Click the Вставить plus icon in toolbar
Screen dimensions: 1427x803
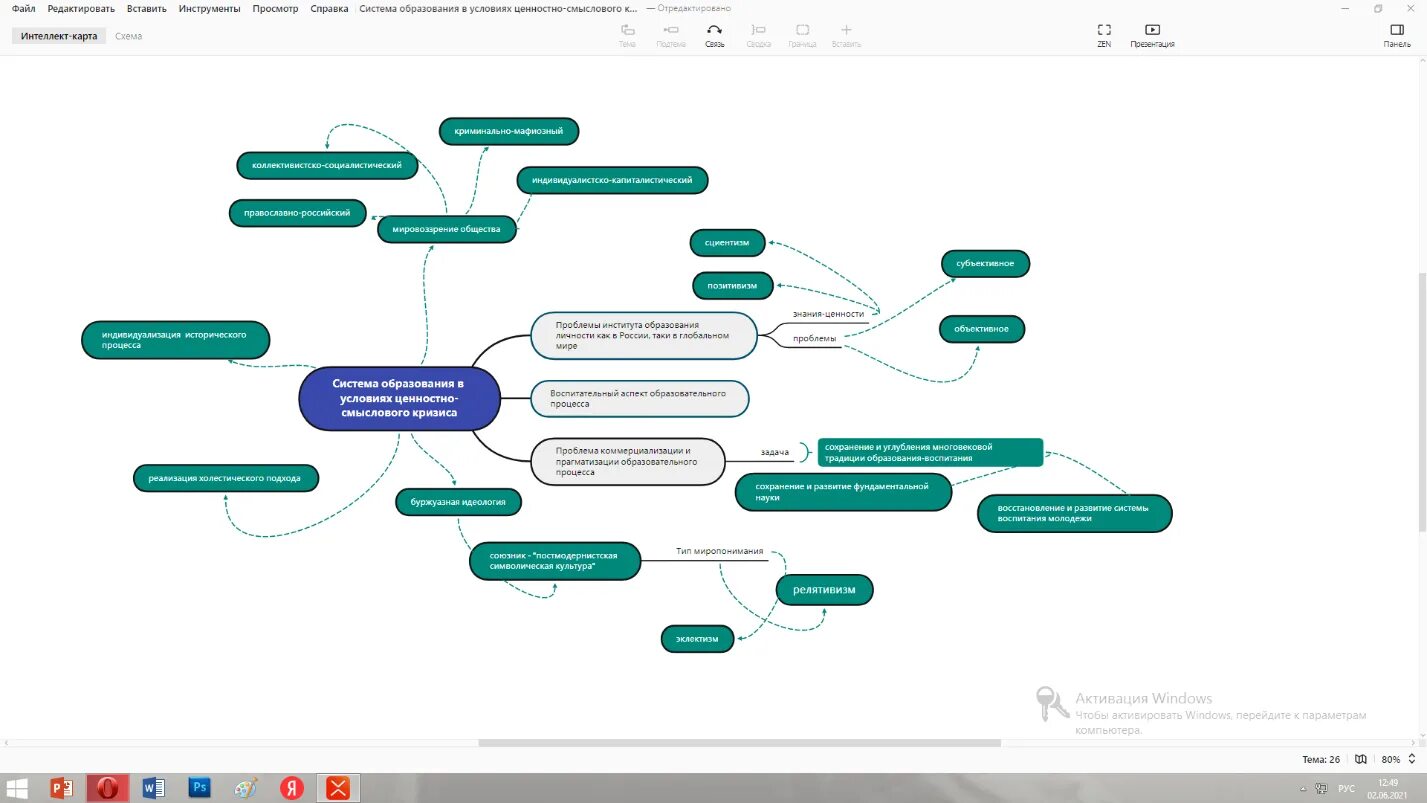click(846, 30)
